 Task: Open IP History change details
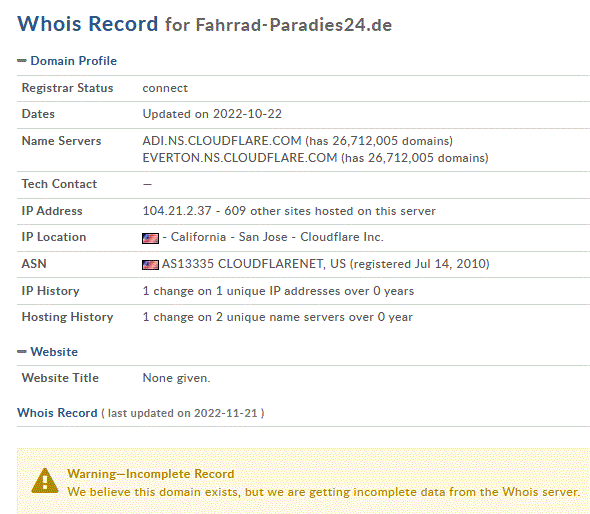(278, 291)
